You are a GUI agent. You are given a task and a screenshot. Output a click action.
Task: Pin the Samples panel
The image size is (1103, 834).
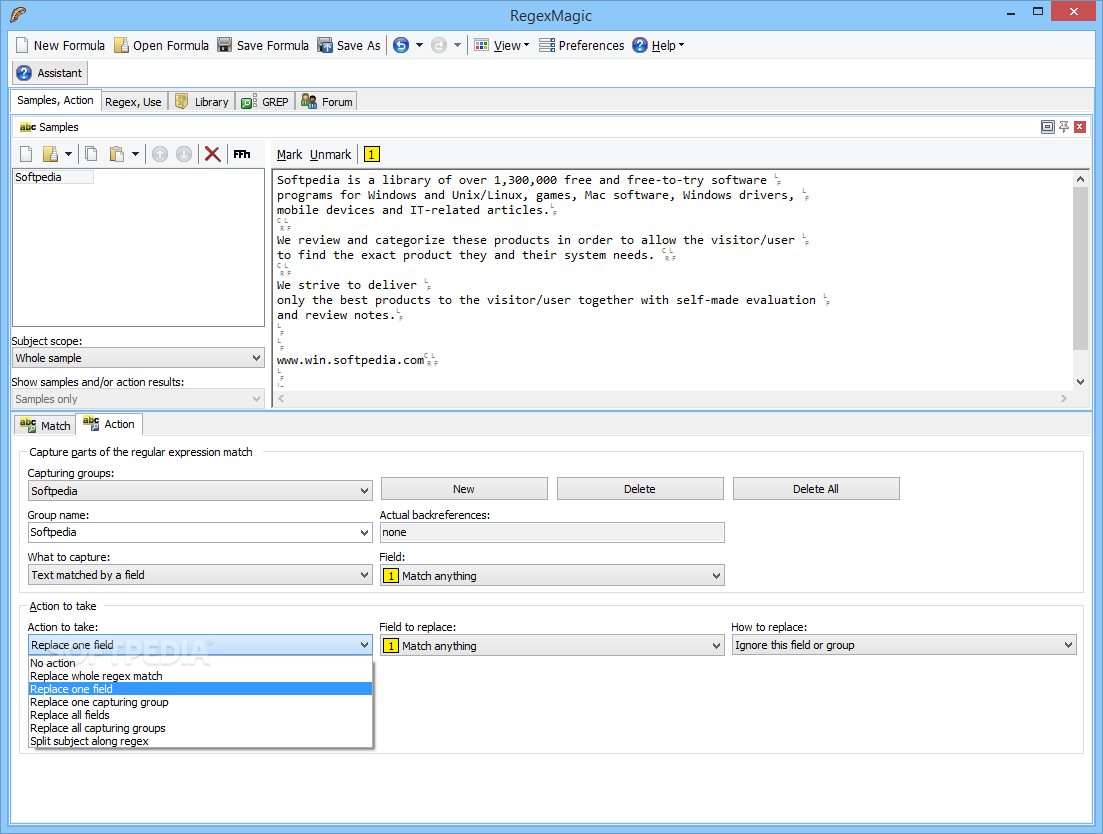point(1064,127)
